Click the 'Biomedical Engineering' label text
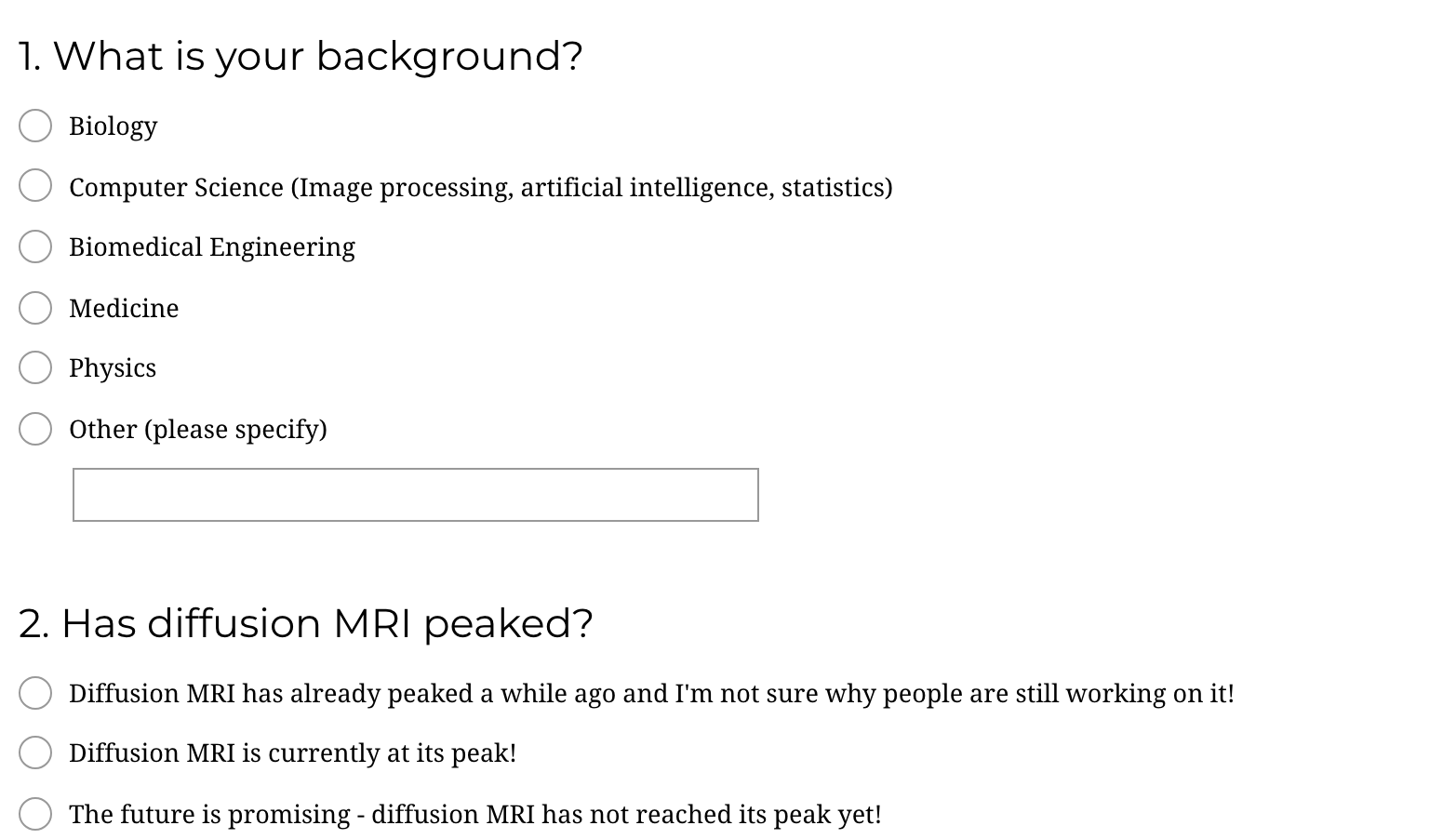 211,247
